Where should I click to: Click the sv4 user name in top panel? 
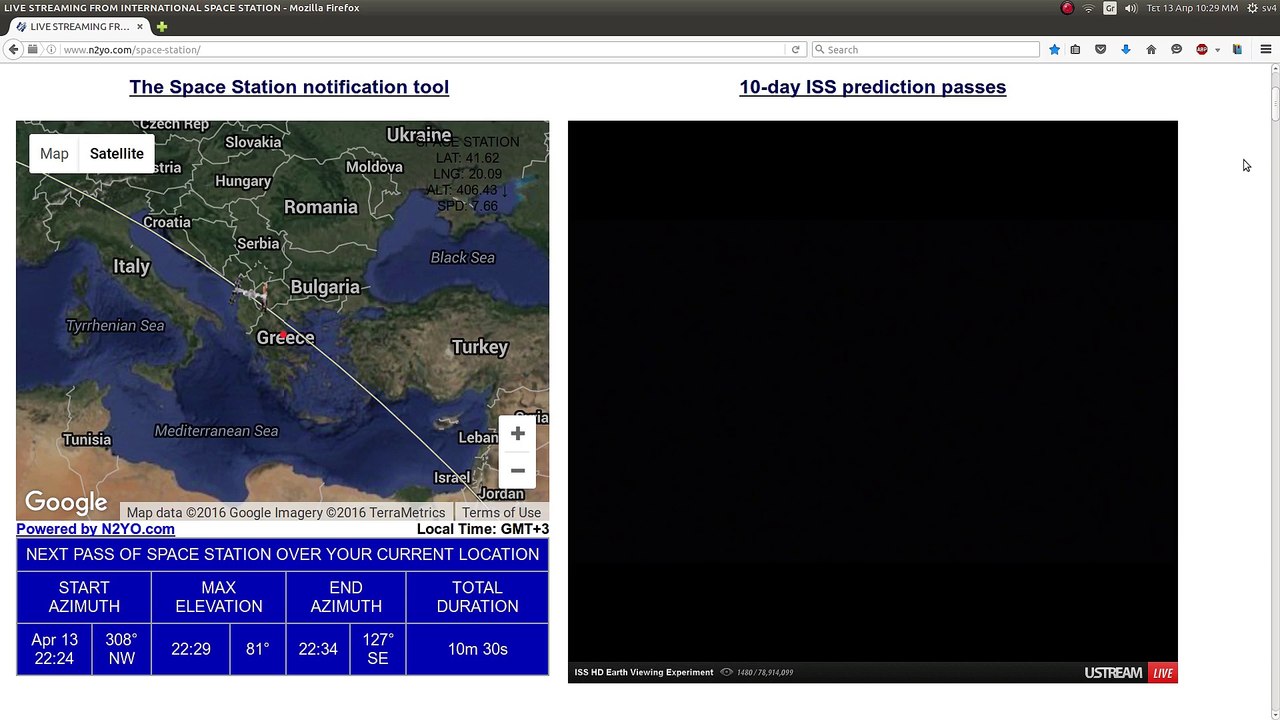pos(1268,8)
